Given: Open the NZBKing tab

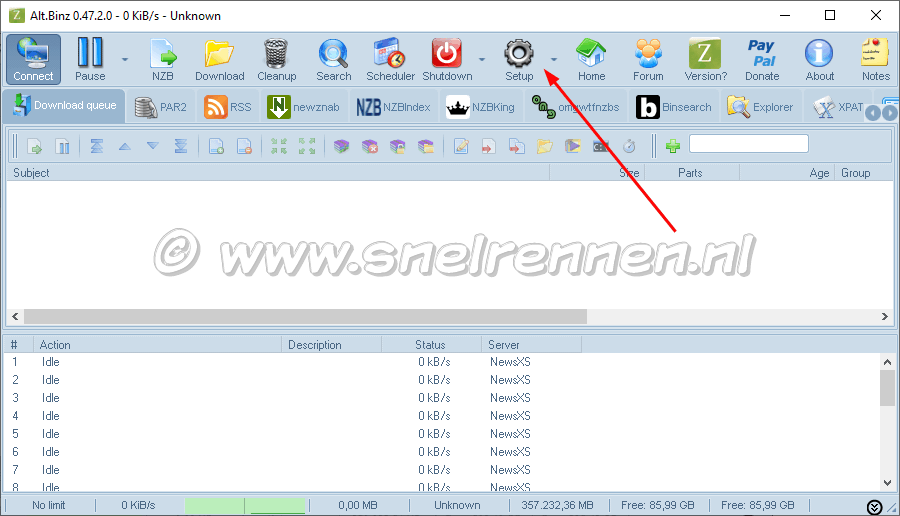Looking at the screenshot, I should point(480,107).
